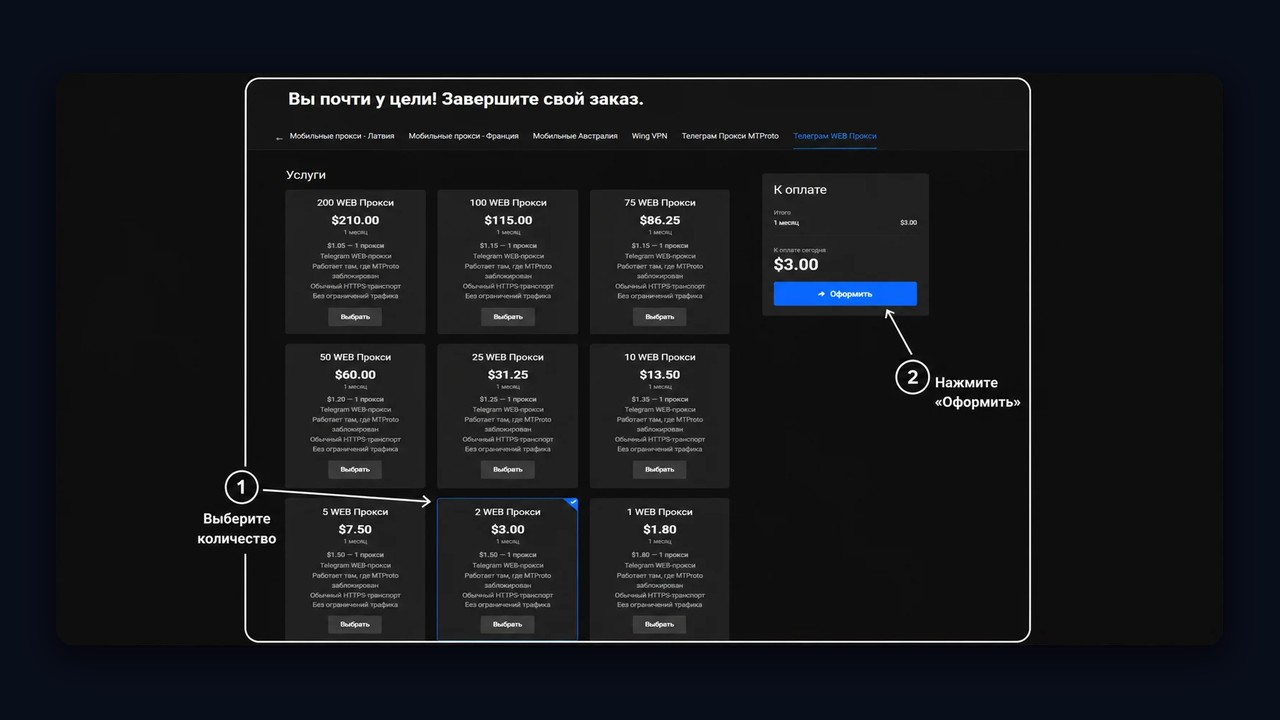Viewport: 1280px width, 720px height.
Task: Open the Телеграм Прокси MTProto tab
Action: pos(730,136)
